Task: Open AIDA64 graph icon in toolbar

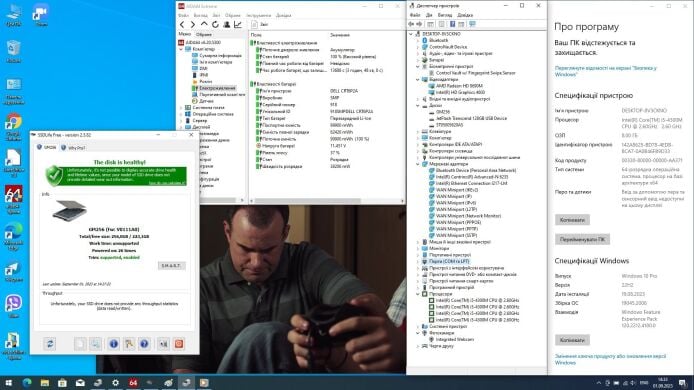Action: pyautogui.click(x=238, y=24)
